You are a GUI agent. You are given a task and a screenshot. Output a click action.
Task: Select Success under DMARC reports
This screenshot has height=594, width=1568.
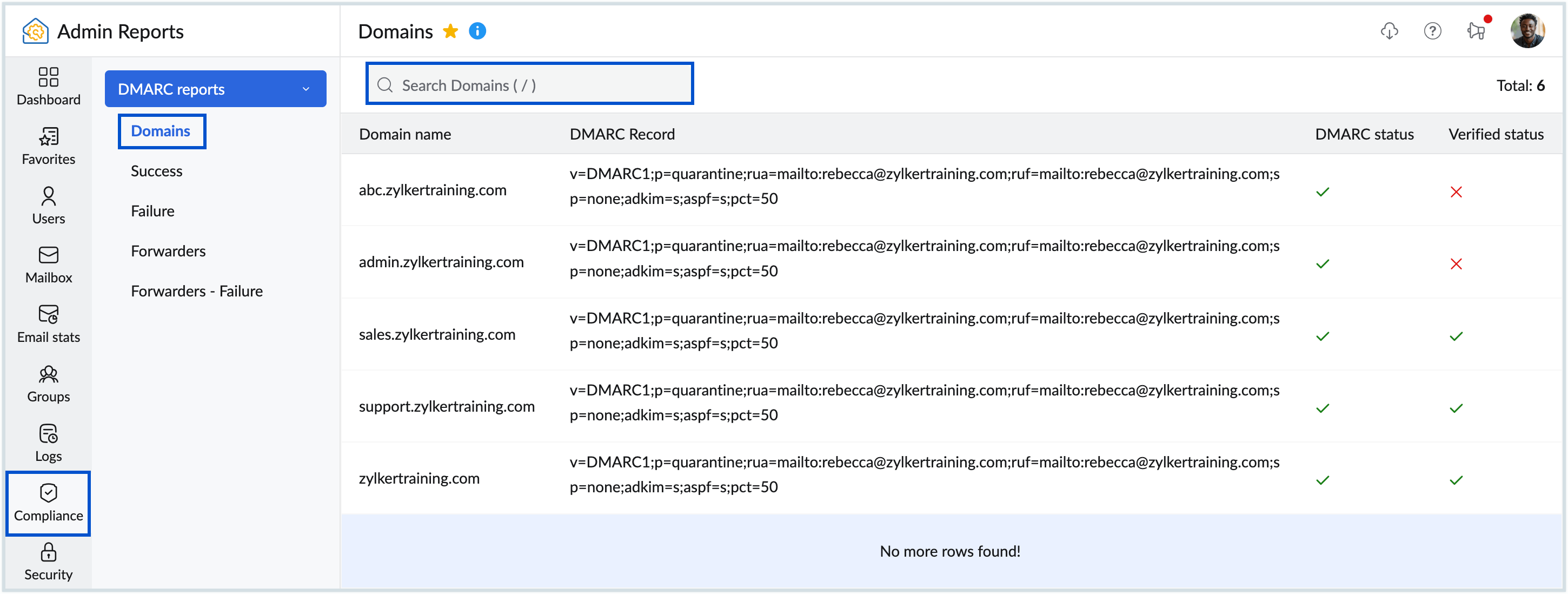156,171
